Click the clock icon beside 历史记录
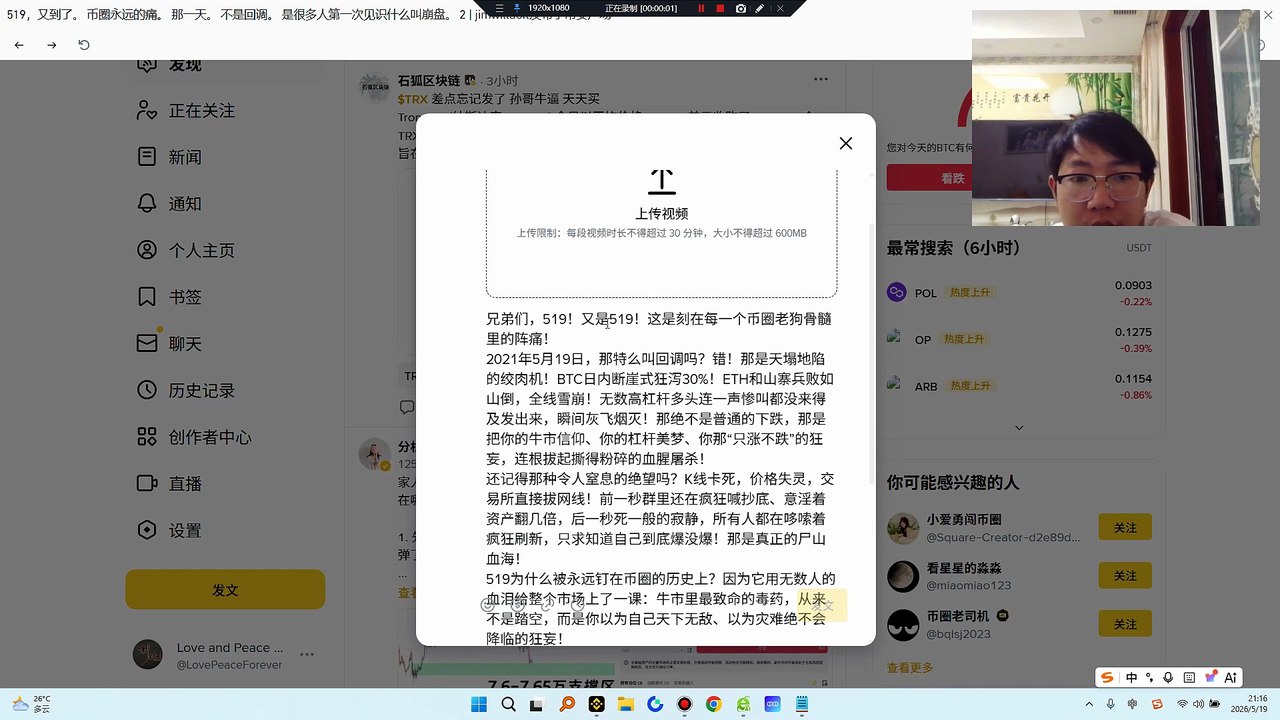Viewport: 1280px width, 720px height. coord(147,391)
